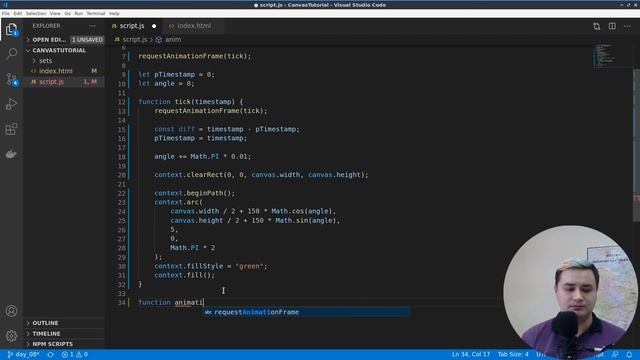Open the Extensions view
The image size is (640, 360).
click(11, 129)
